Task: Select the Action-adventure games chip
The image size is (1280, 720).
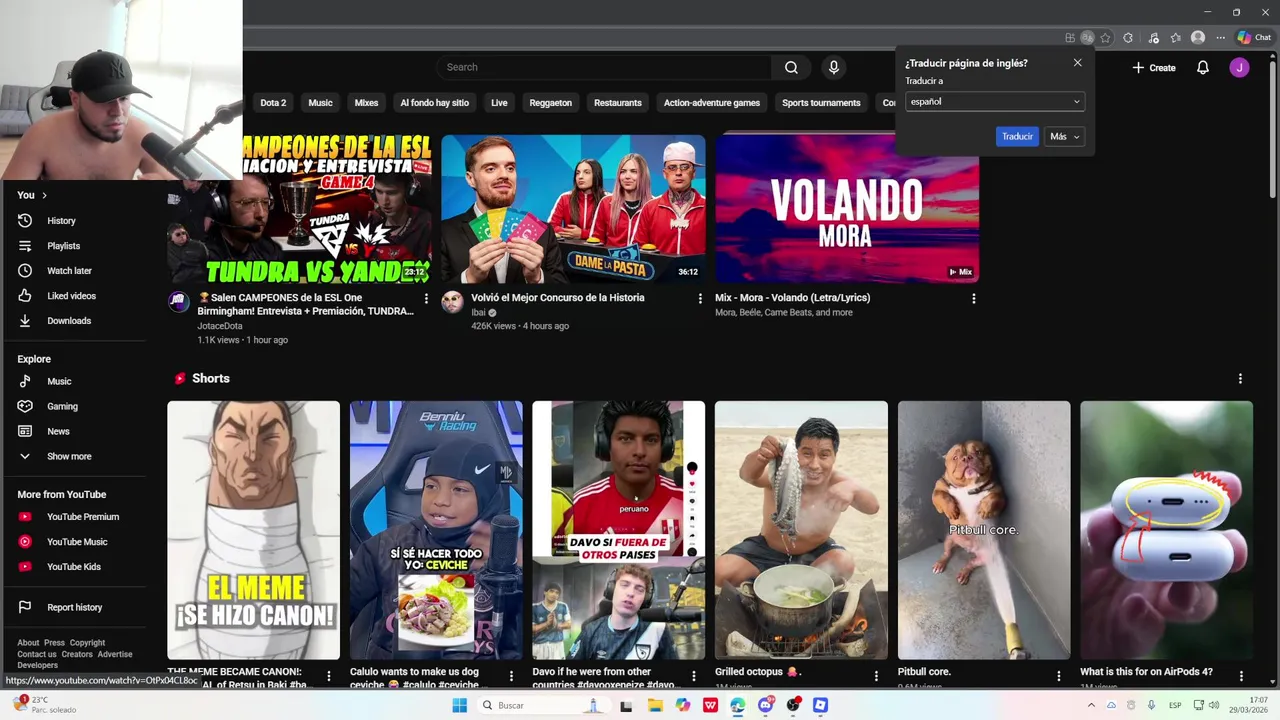Action: pyautogui.click(x=711, y=103)
